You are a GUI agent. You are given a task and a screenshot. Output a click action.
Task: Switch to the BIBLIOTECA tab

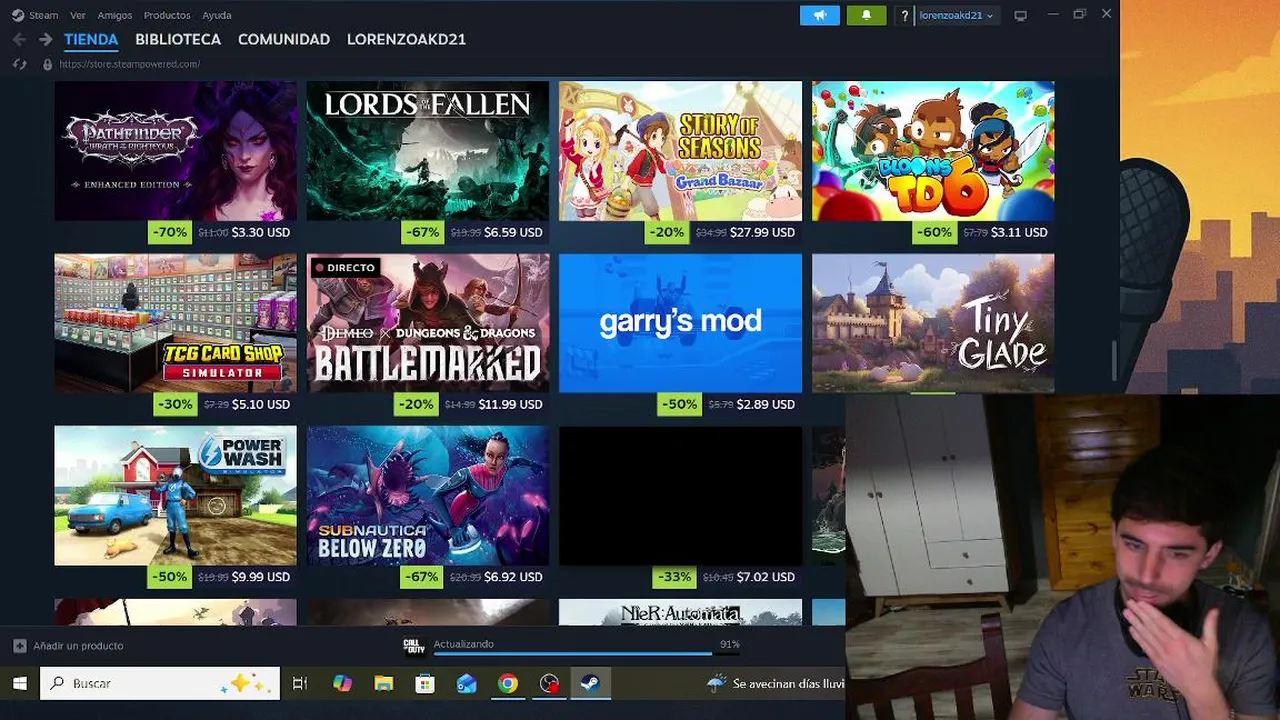click(178, 39)
